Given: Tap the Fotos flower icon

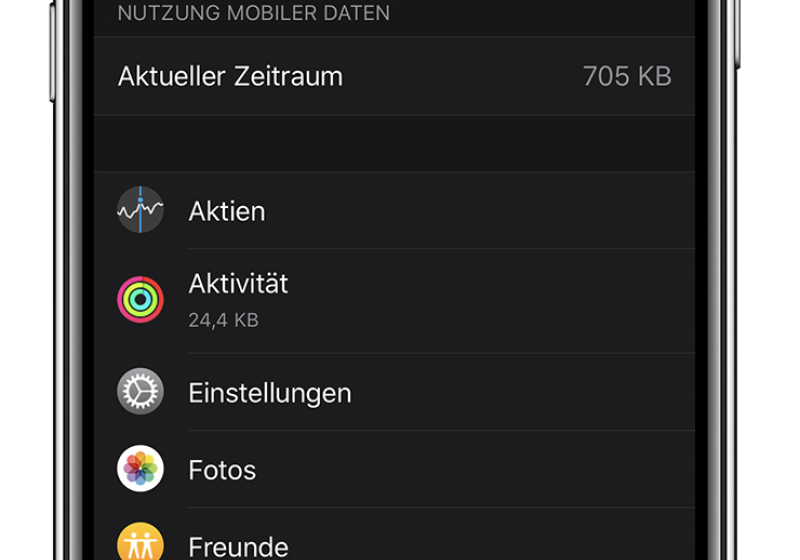Looking at the screenshot, I should coord(140,469).
